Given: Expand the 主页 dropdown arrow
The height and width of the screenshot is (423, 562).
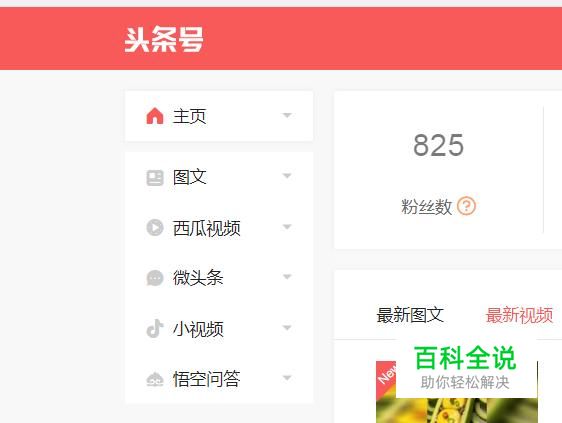Looking at the screenshot, I should tap(287, 115).
